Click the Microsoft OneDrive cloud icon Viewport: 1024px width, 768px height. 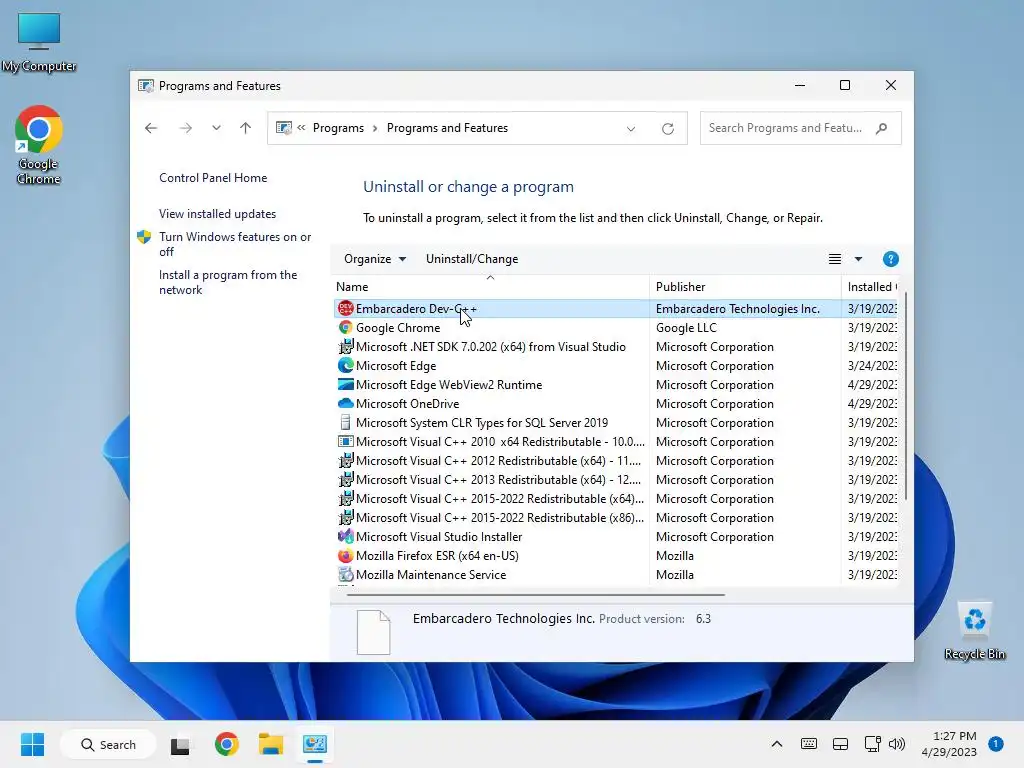(x=345, y=404)
